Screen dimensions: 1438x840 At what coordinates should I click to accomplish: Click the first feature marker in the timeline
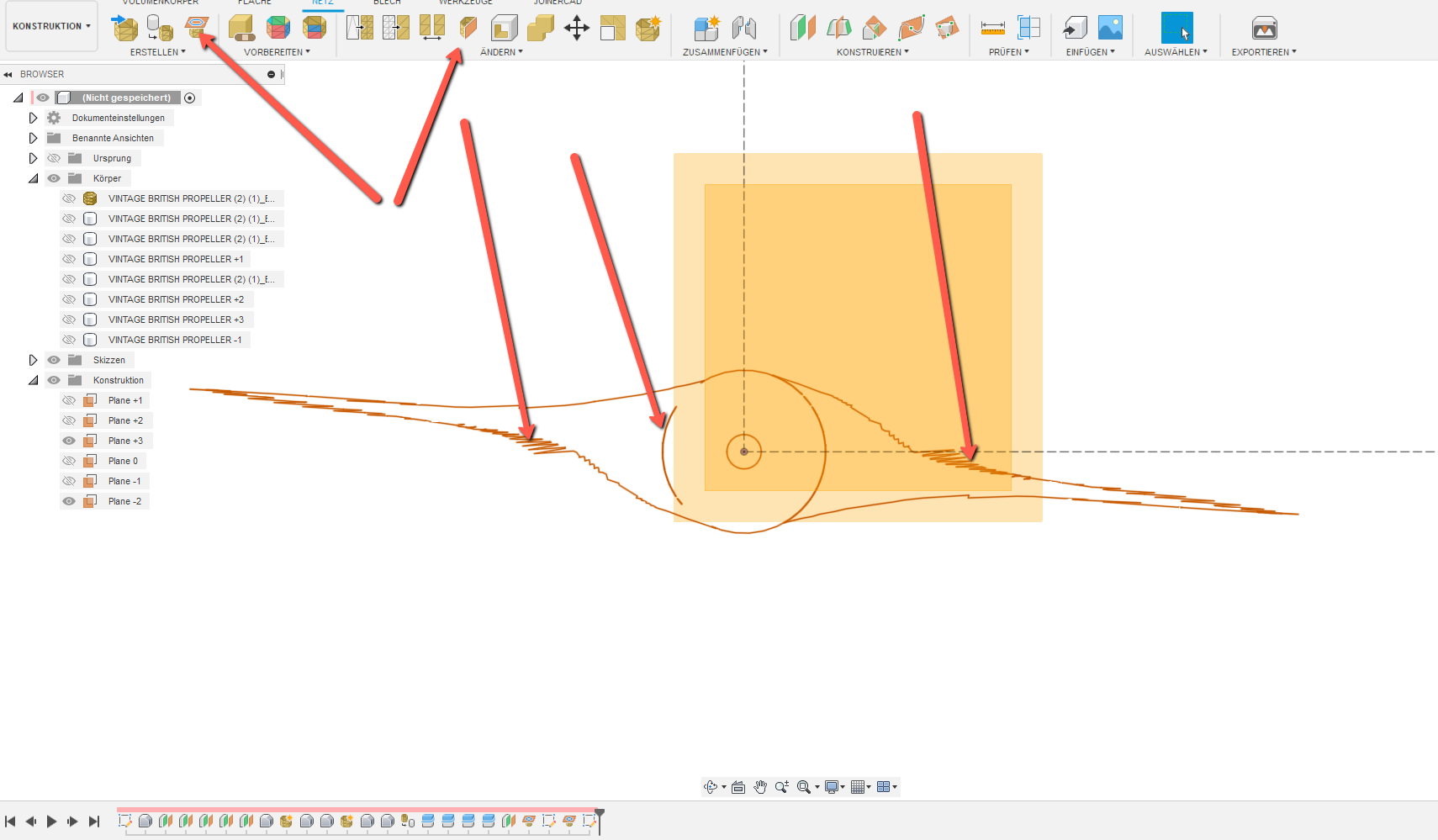(127, 822)
